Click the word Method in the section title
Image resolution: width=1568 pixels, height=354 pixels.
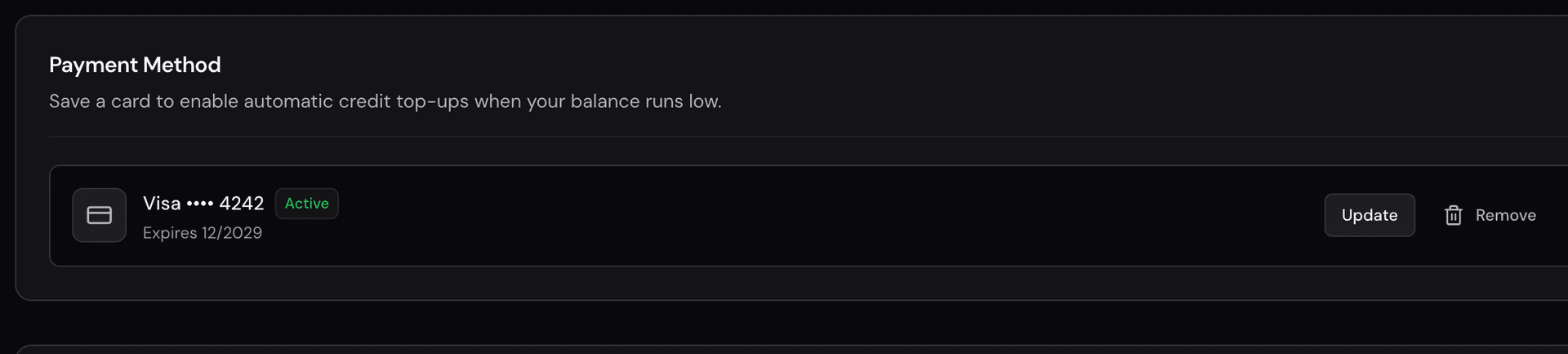tap(182, 65)
